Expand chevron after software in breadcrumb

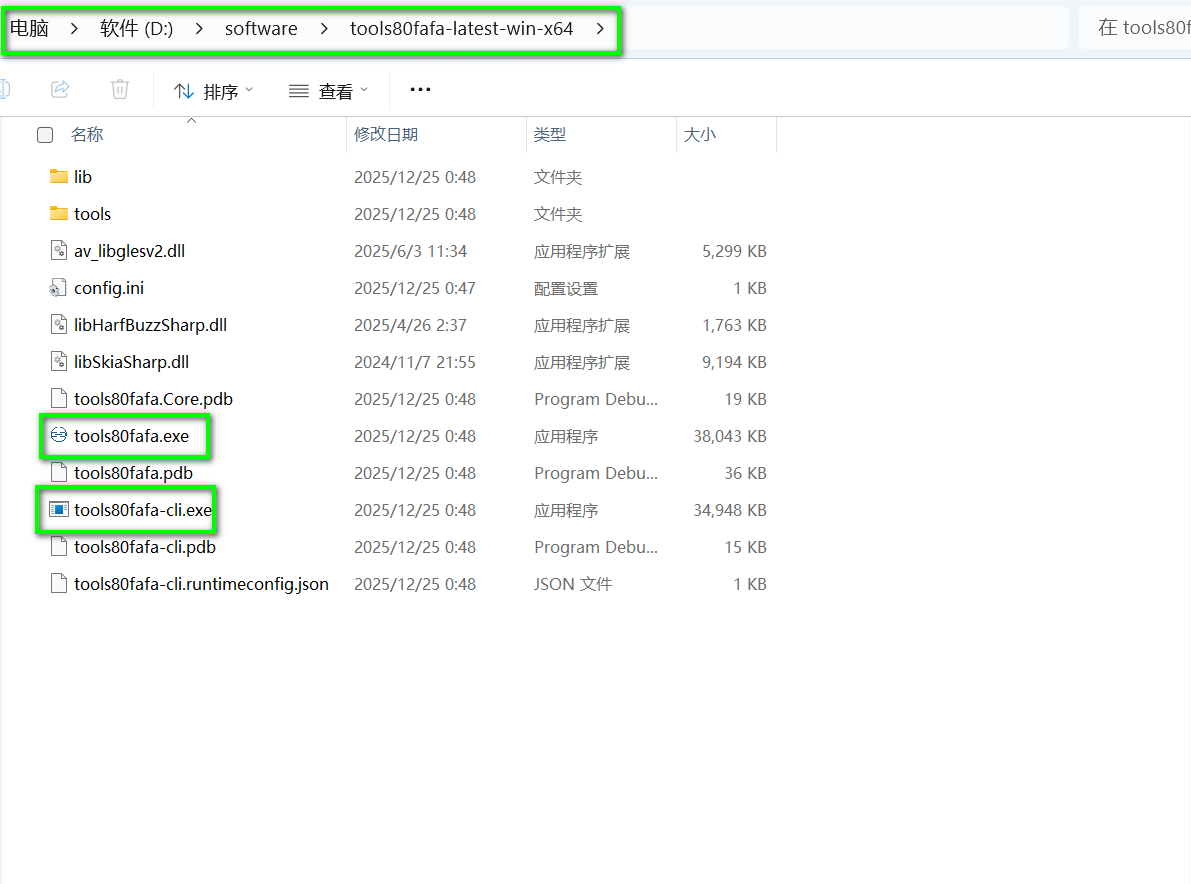[324, 29]
